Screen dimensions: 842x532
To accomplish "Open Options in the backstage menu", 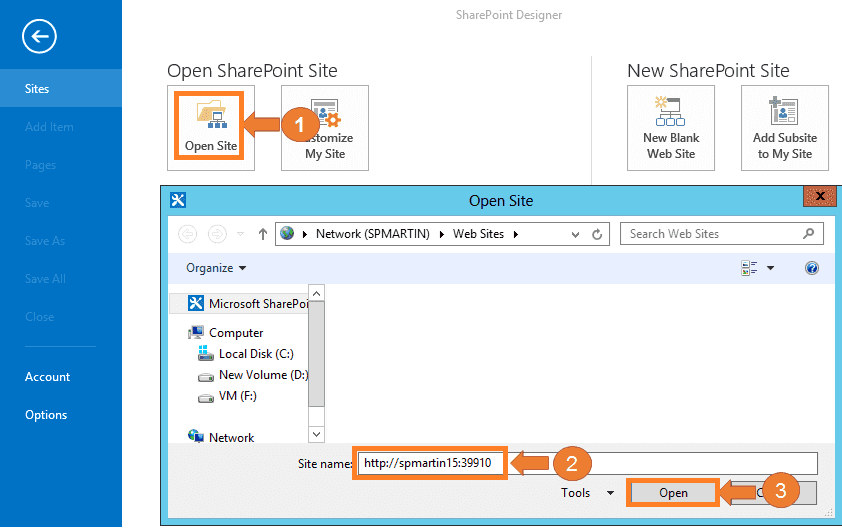I will (46, 415).
